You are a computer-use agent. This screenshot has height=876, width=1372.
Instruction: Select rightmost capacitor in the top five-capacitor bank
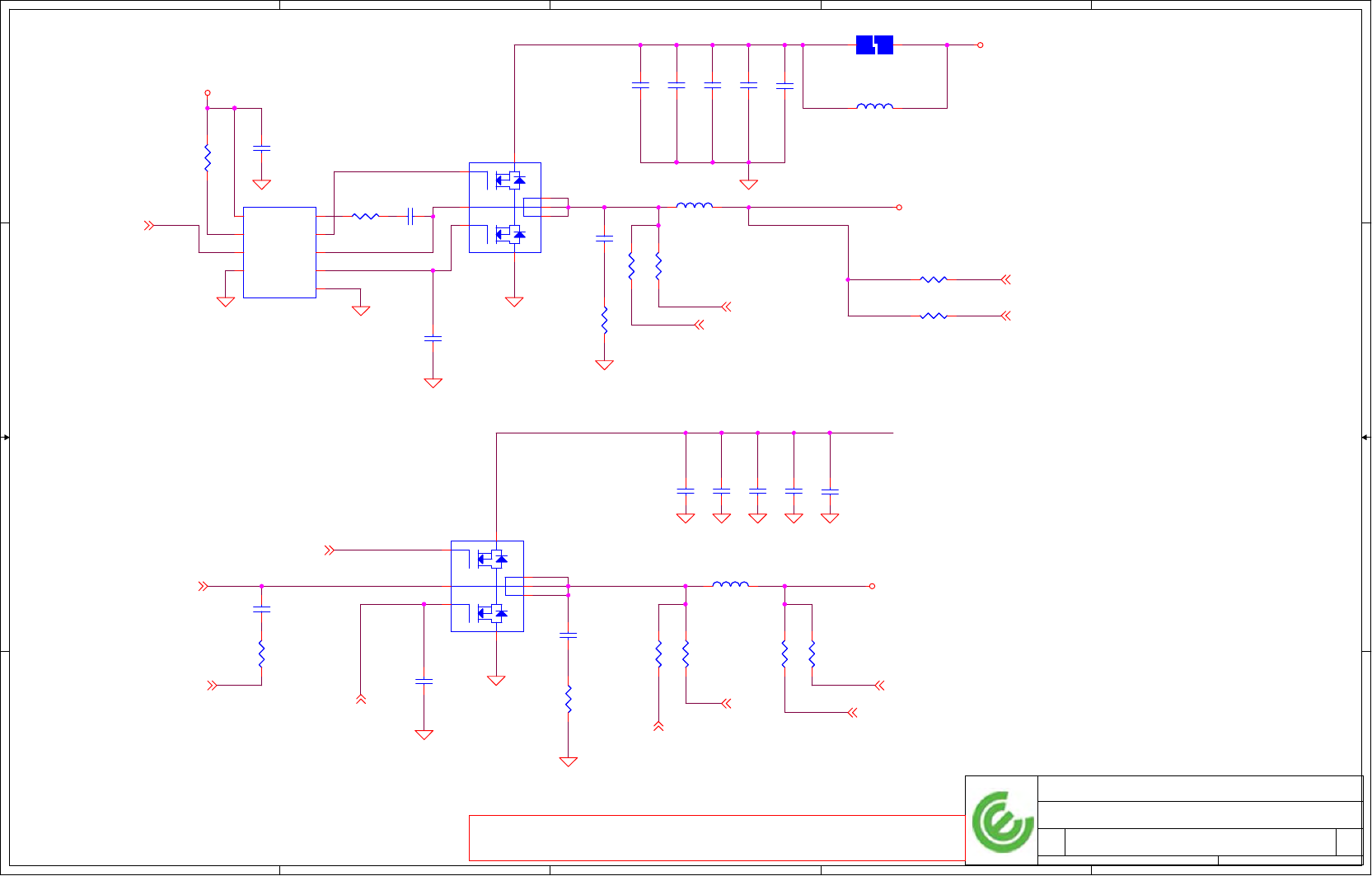coord(784,85)
